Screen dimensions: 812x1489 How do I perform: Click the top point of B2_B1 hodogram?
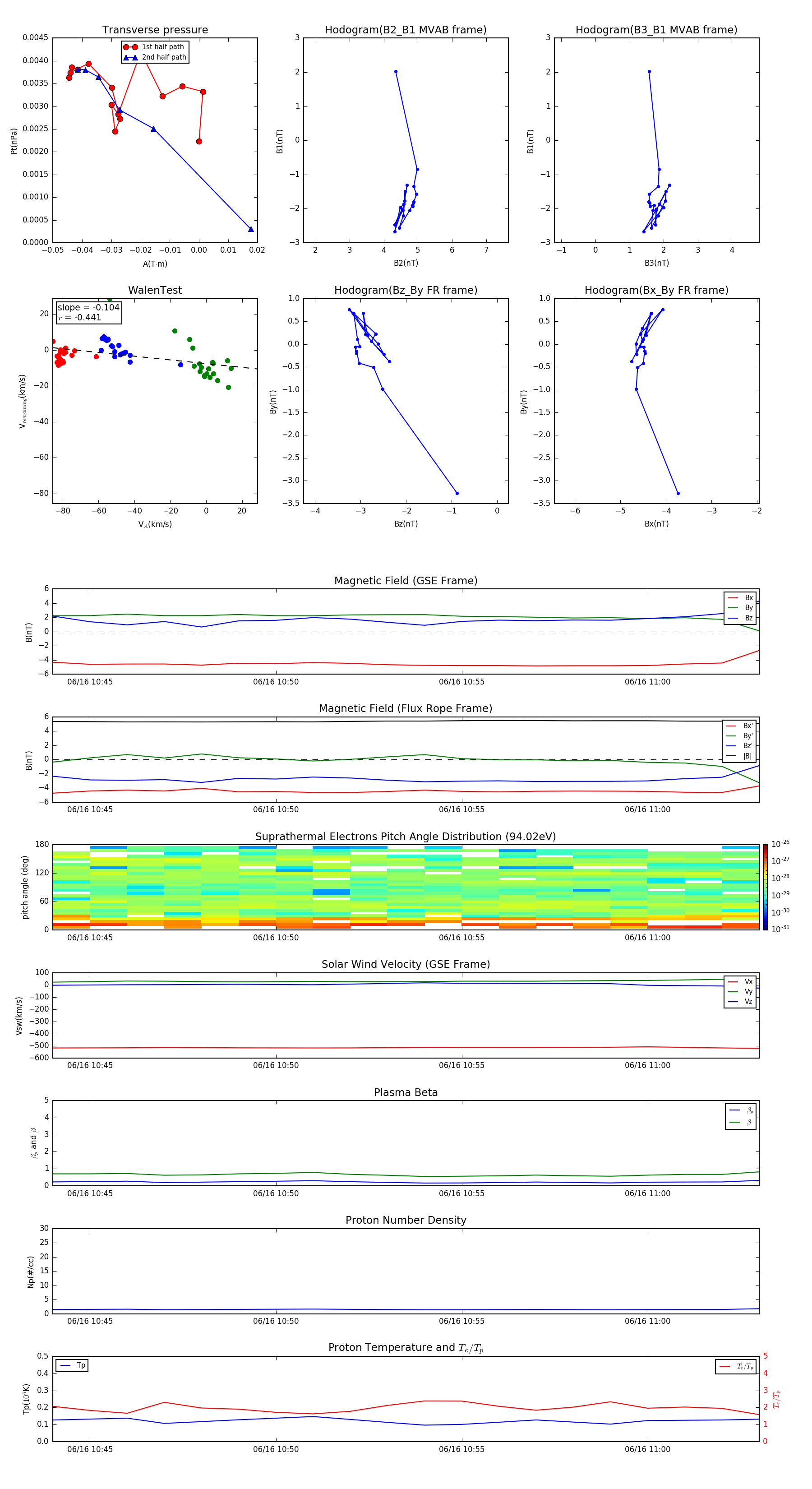pyautogui.click(x=395, y=72)
